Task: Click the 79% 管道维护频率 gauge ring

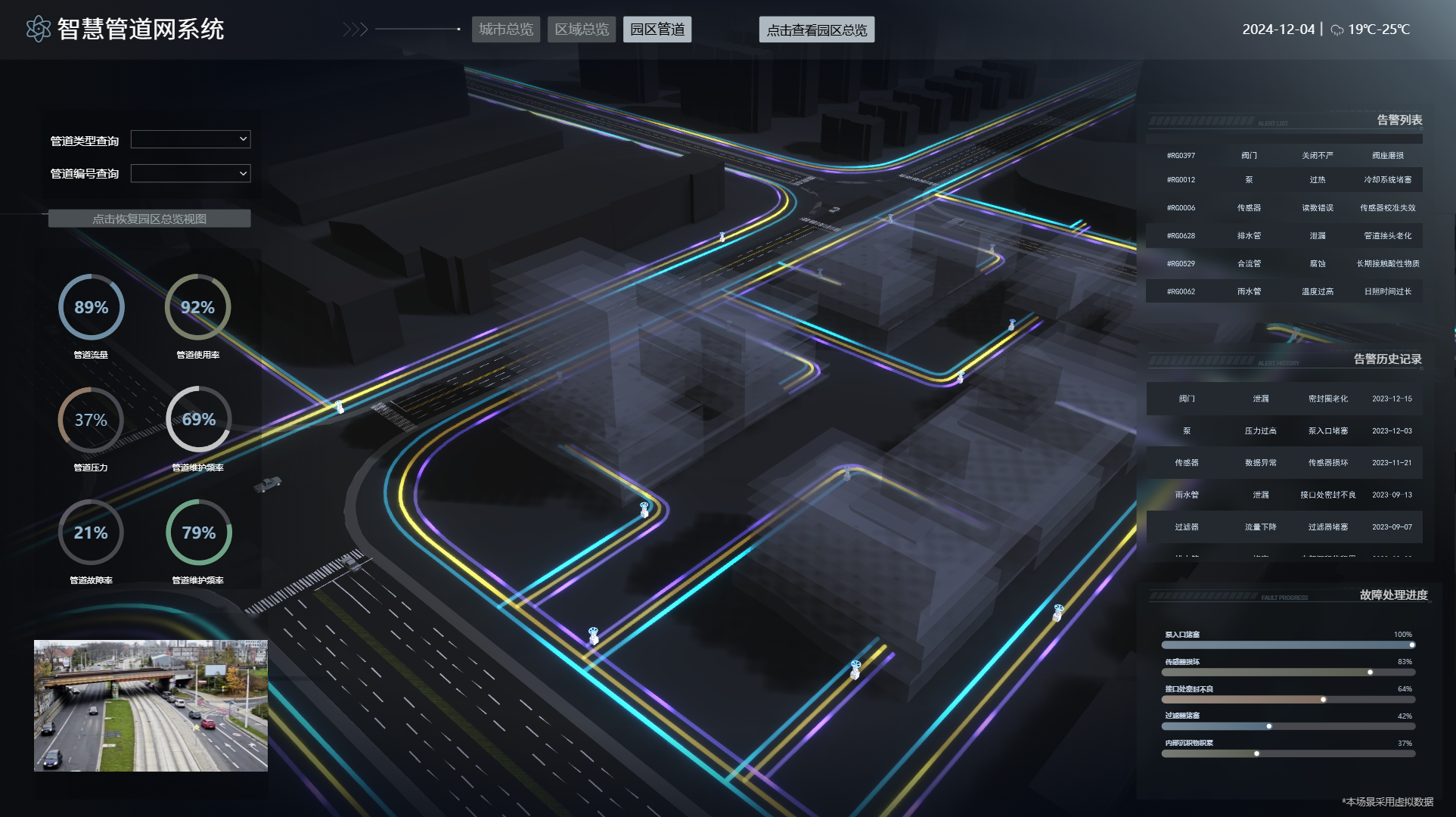Action: click(x=198, y=533)
